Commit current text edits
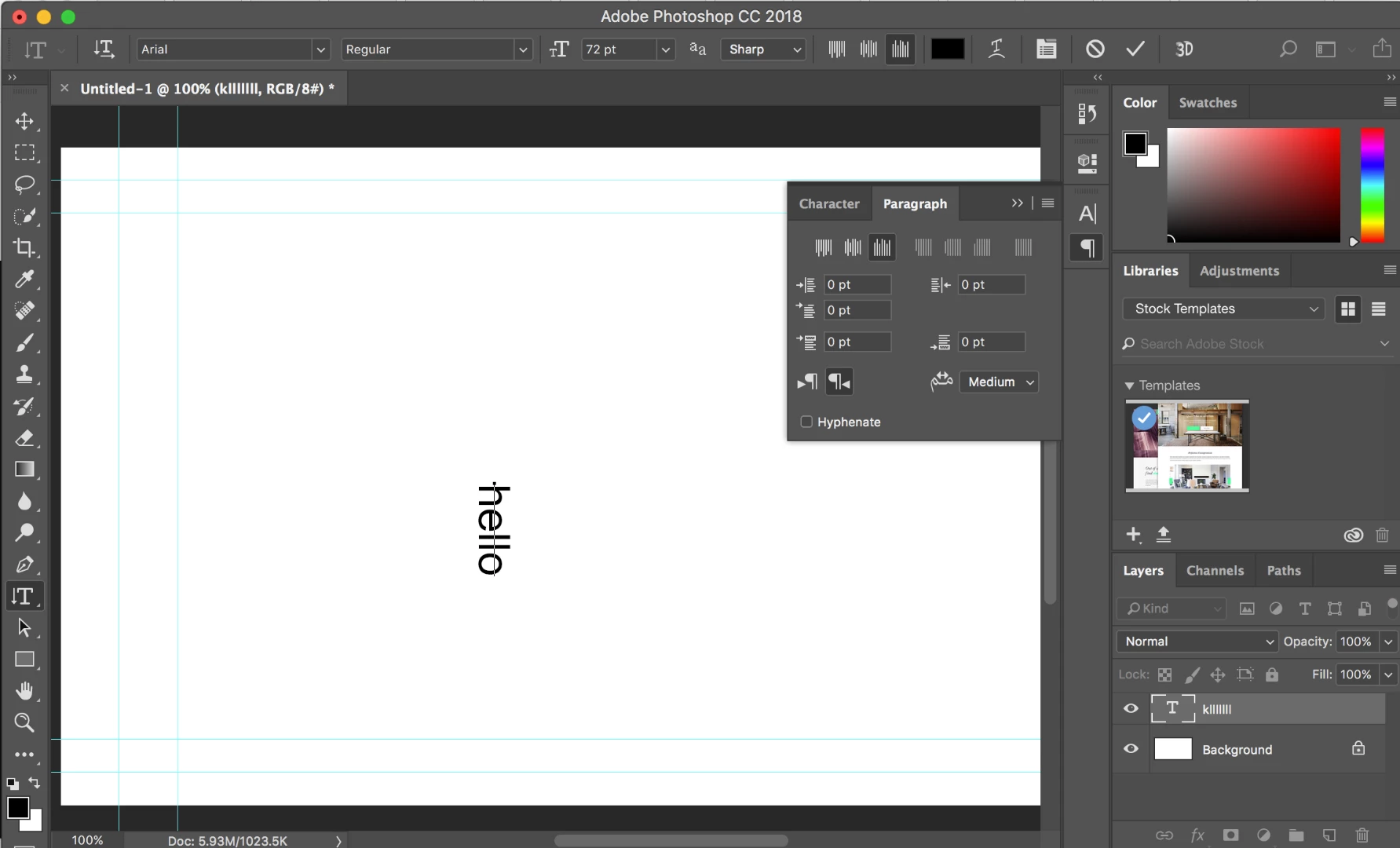The width and height of the screenshot is (1400, 848). 1135,49
